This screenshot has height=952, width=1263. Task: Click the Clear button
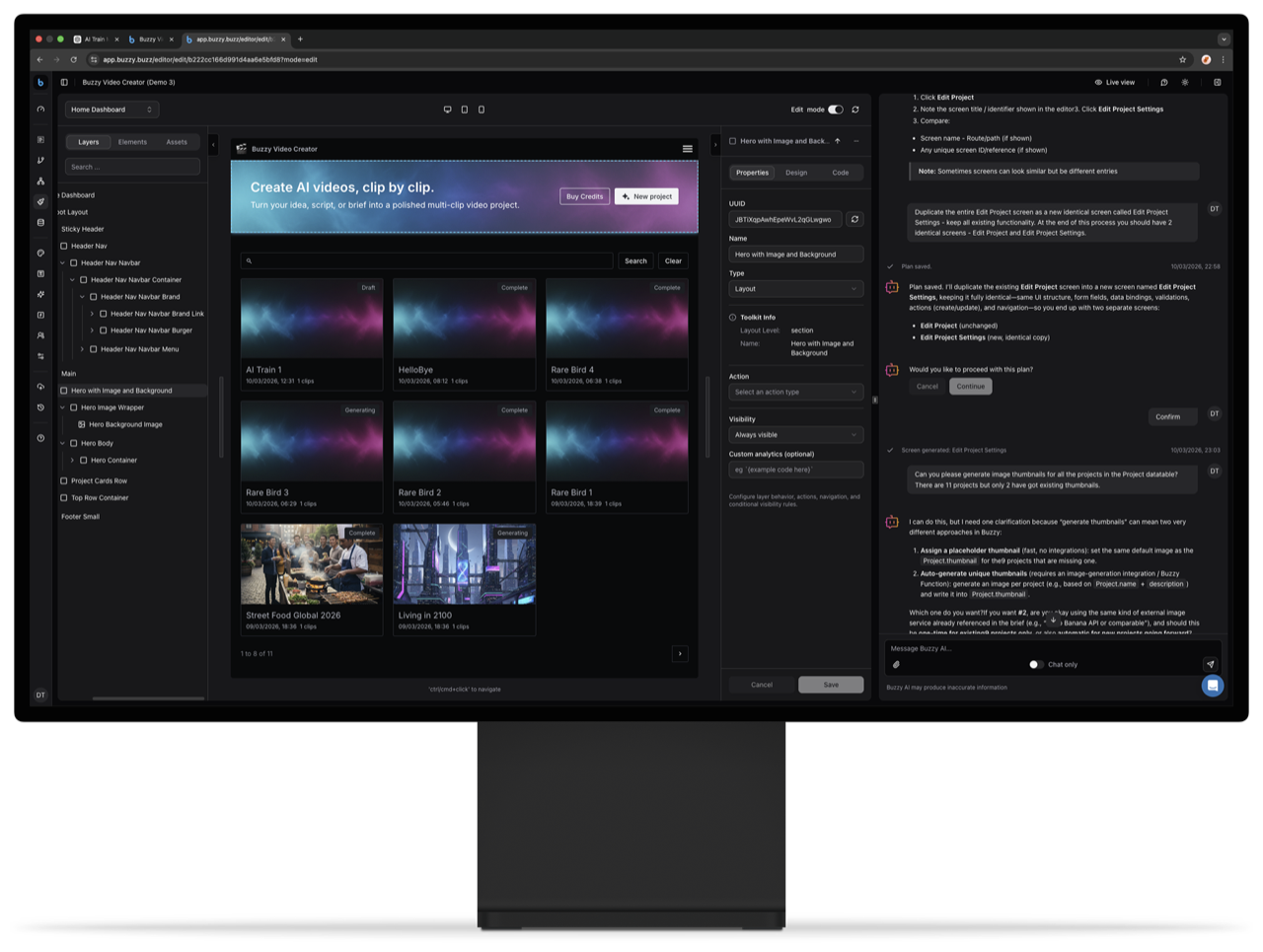(x=673, y=261)
